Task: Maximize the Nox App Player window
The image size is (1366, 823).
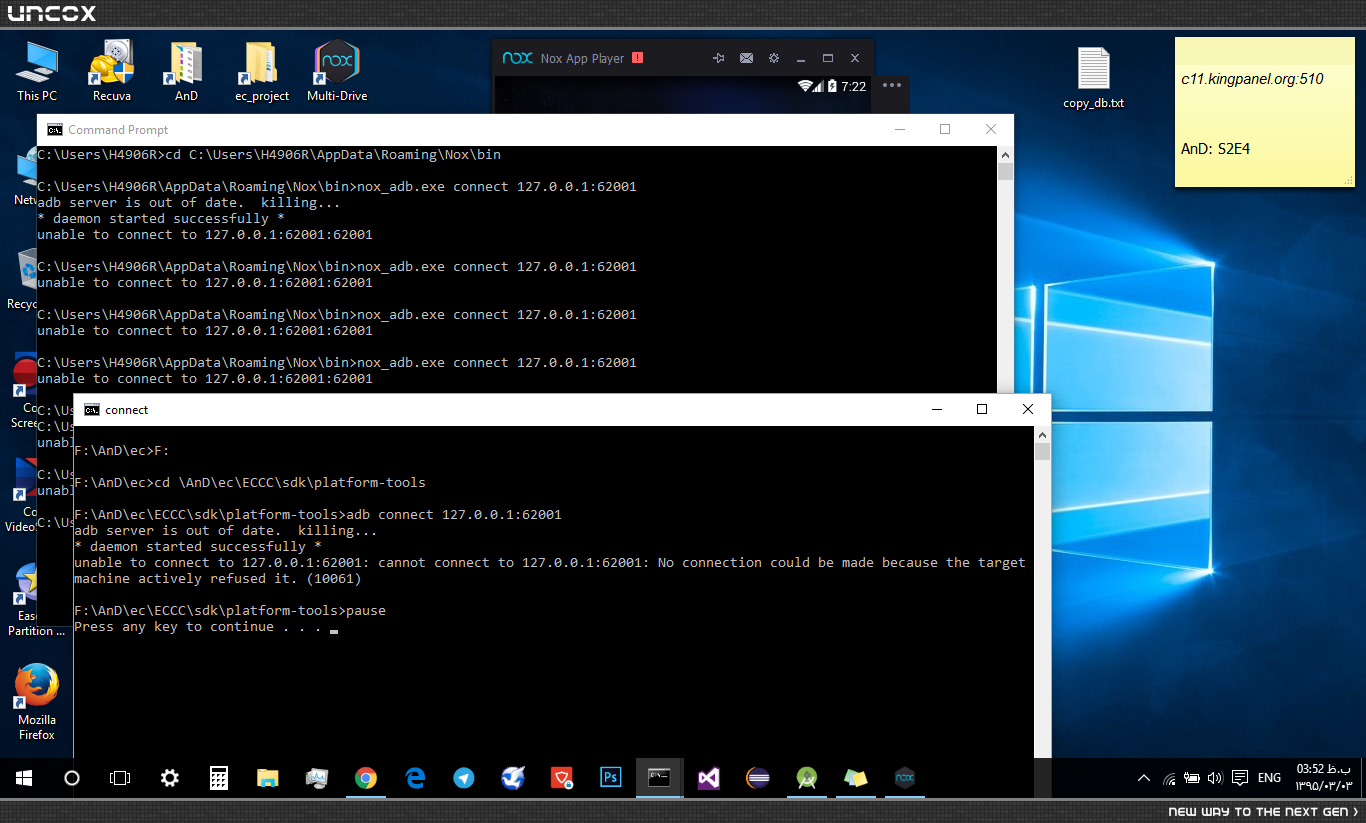Action: coord(828,58)
